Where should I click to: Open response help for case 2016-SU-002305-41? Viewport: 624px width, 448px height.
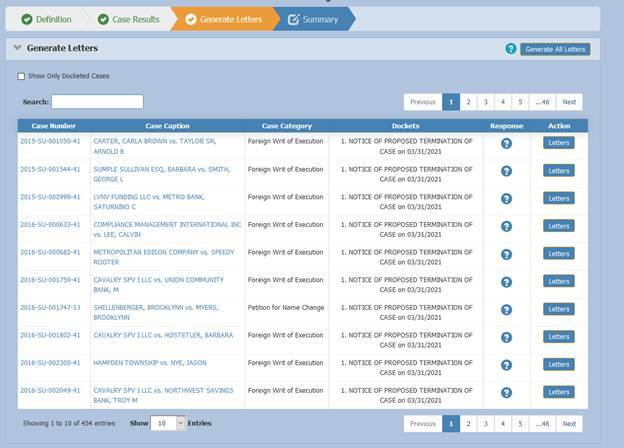506,365
